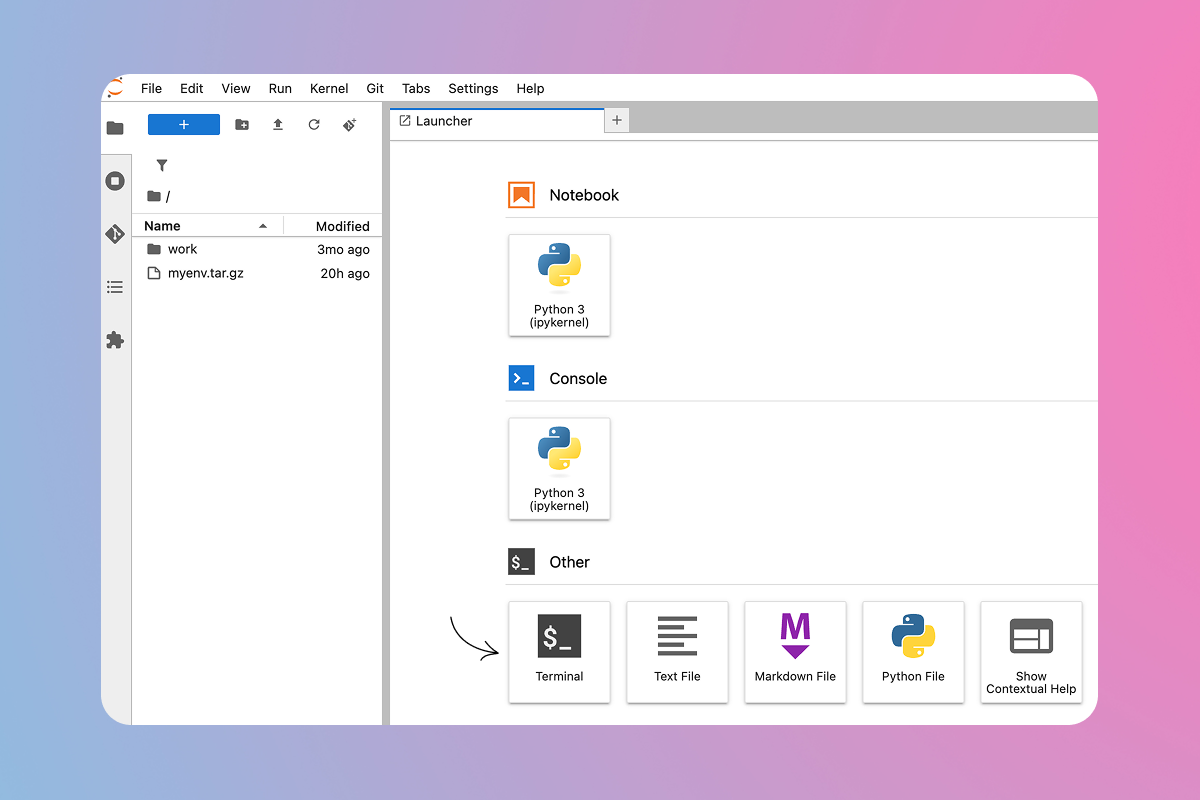Open the Kernel menu
1200x800 pixels.
pos(329,88)
